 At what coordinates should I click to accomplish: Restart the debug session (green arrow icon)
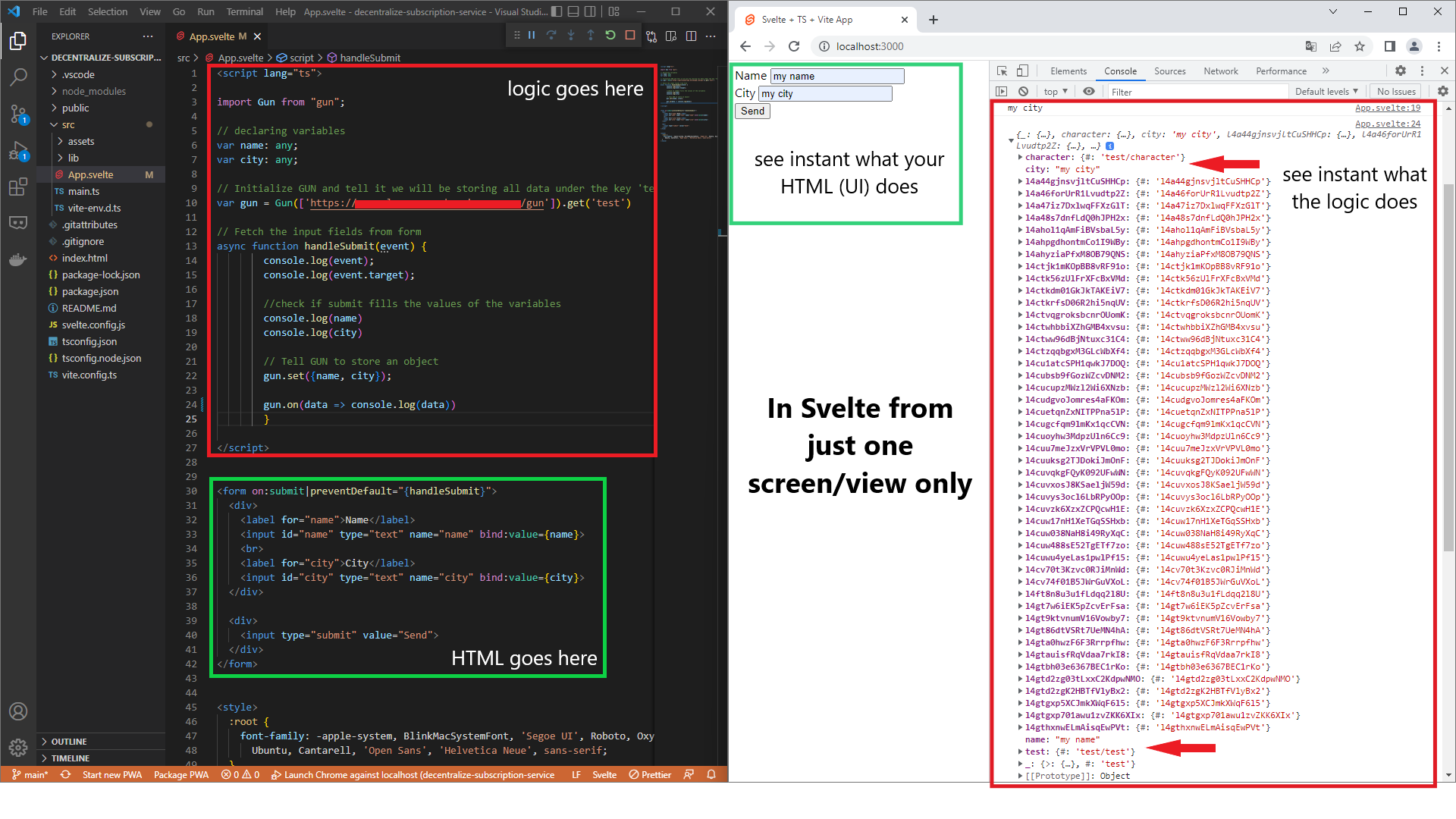coord(610,35)
